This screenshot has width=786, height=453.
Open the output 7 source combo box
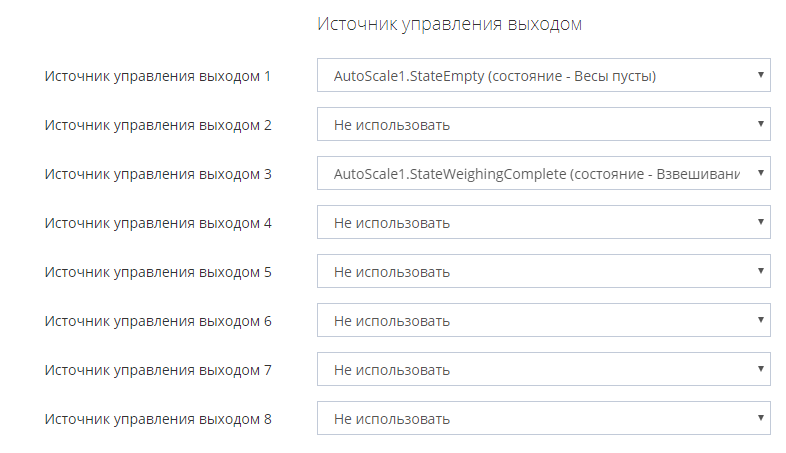(x=543, y=369)
